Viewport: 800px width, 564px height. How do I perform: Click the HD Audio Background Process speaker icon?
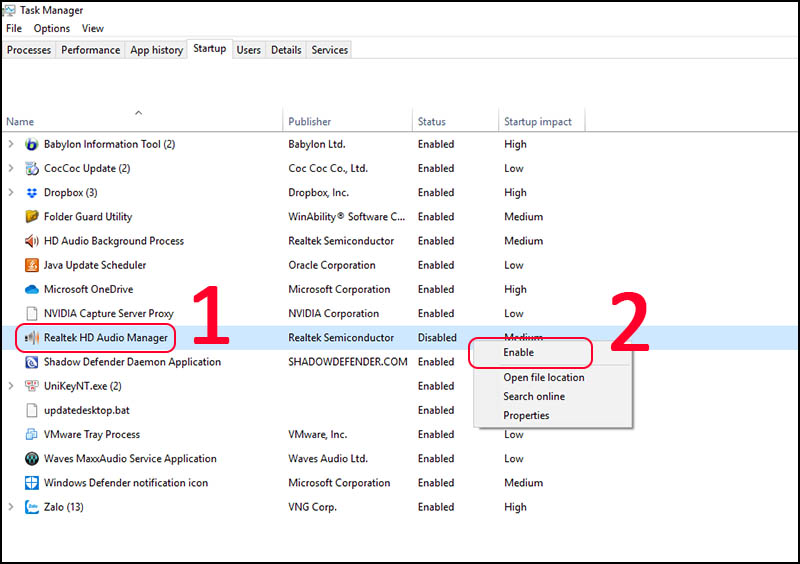coord(32,241)
